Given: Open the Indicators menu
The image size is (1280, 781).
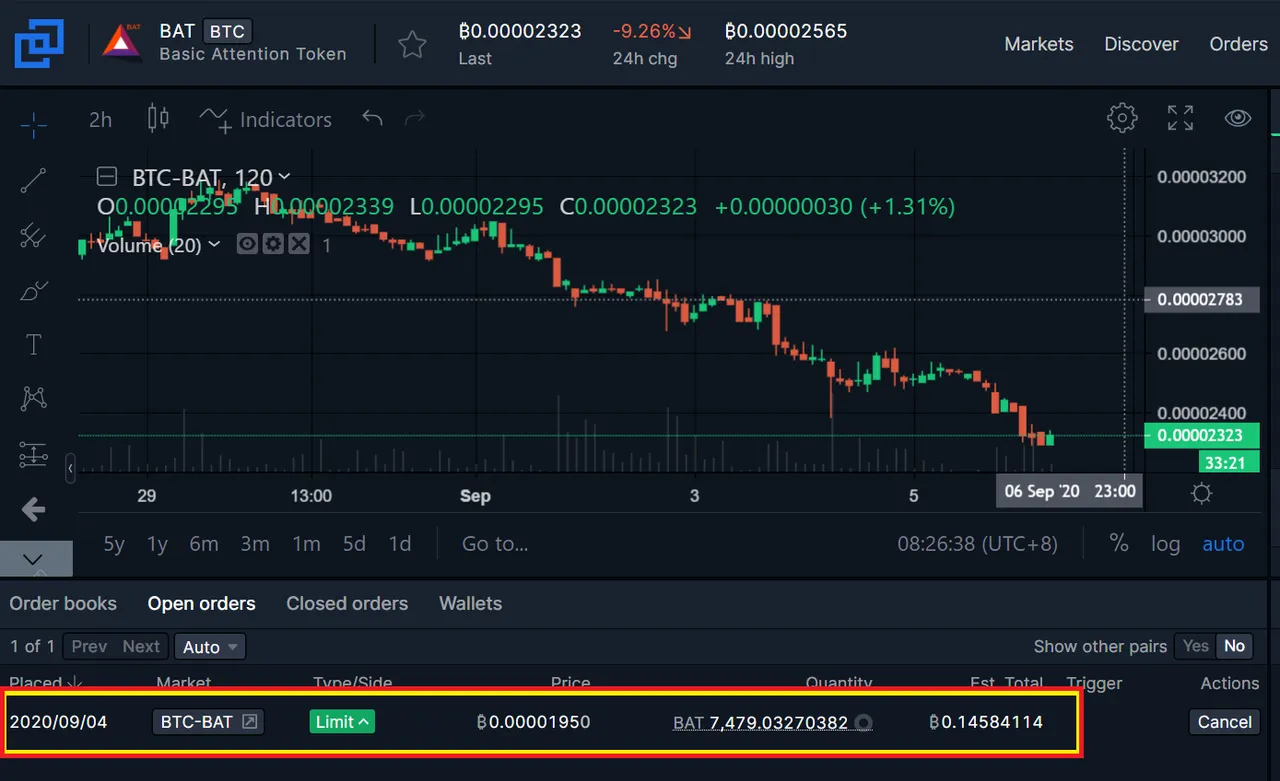Looking at the screenshot, I should pyautogui.click(x=266, y=120).
